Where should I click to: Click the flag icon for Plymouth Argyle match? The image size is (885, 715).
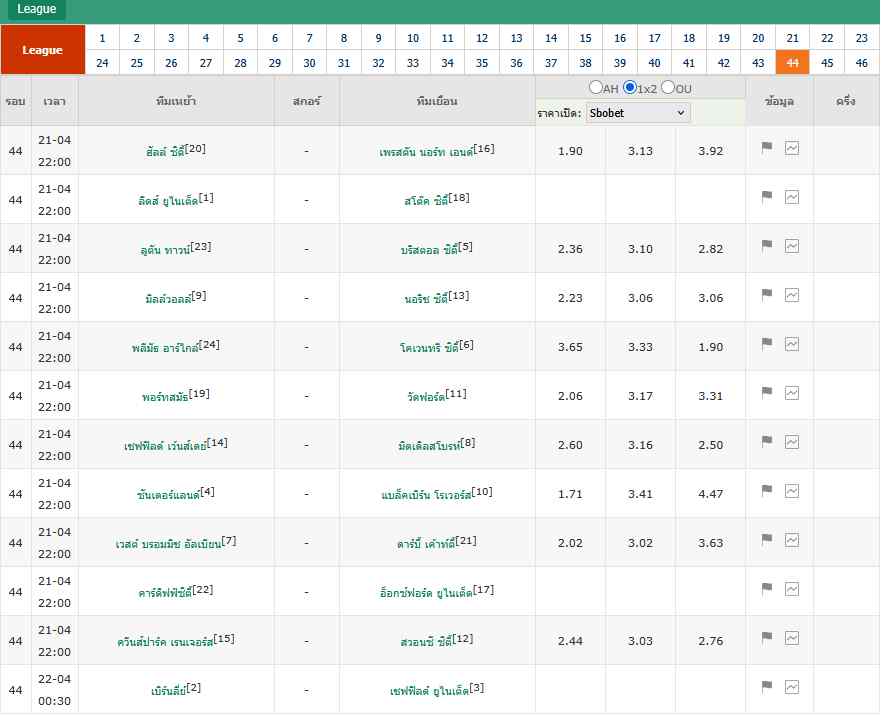tap(767, 344)
